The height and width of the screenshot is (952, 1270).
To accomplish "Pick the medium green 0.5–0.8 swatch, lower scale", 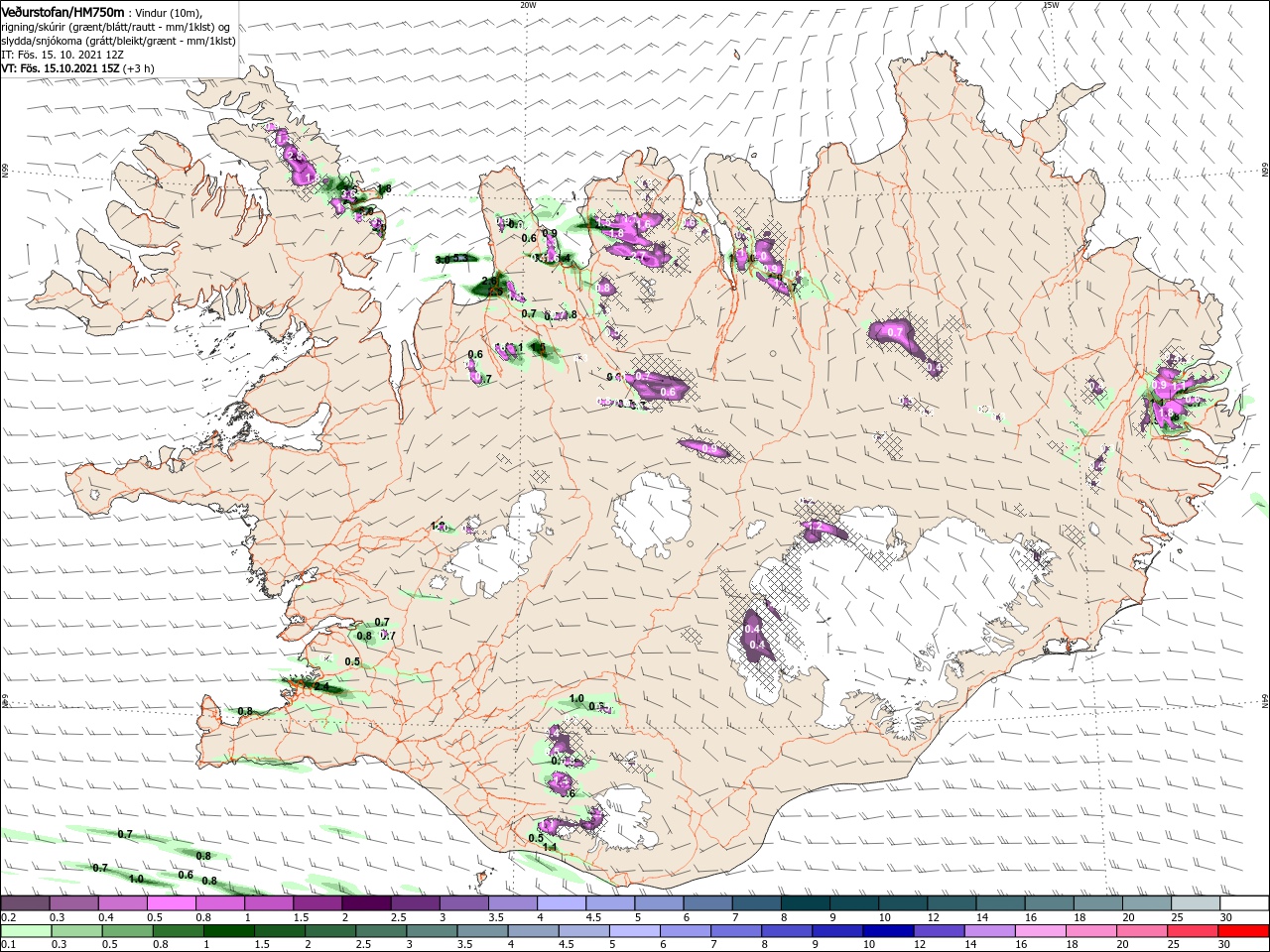I will [127, 931].
